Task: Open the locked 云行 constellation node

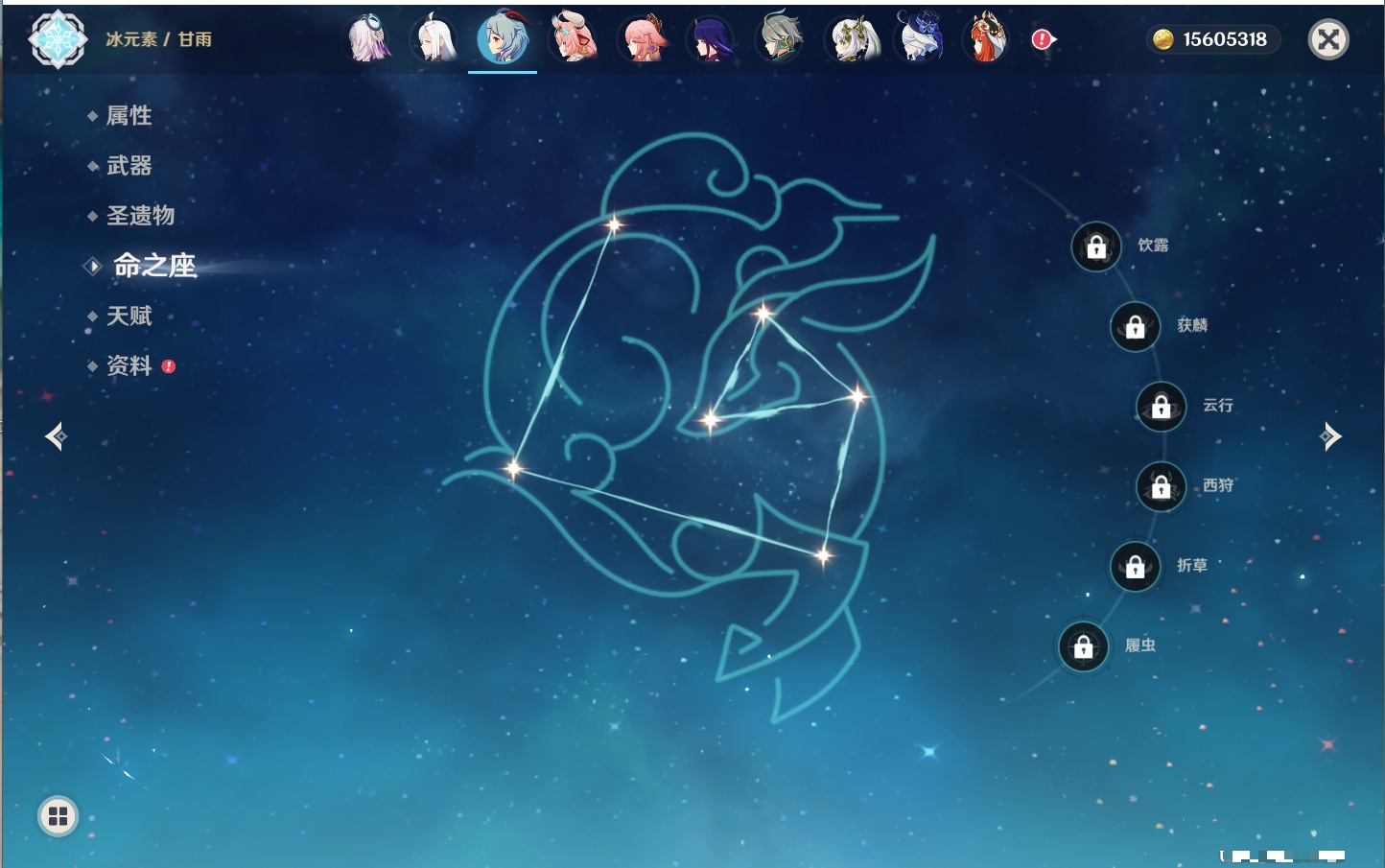Action: (x=1161, y=407)
